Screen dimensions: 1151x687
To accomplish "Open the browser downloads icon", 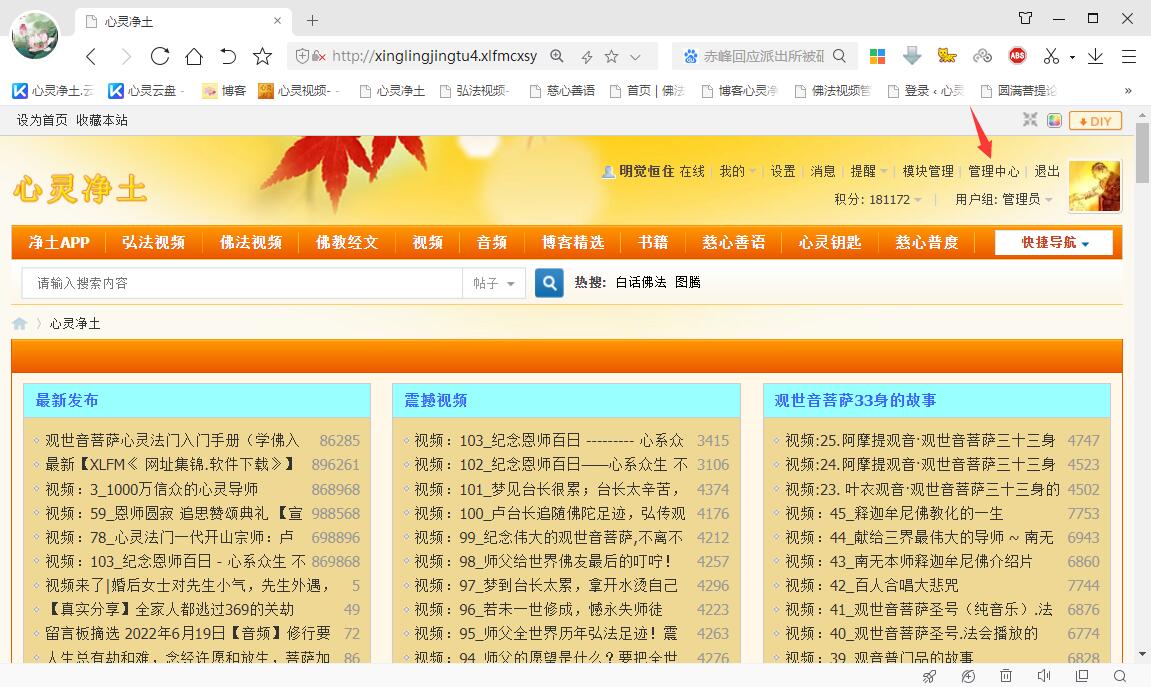I will pyautogui.click(x=1095, y=56).
